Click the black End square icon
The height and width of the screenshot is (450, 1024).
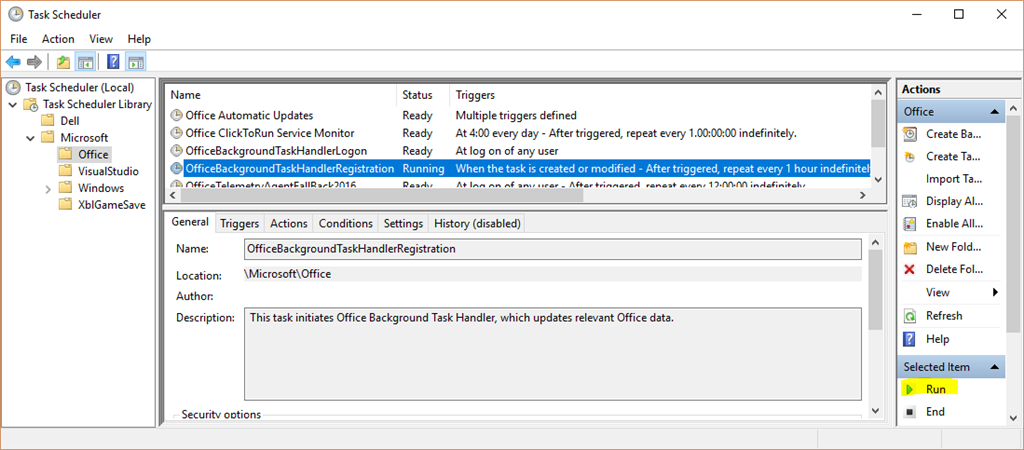click(909, 412)
